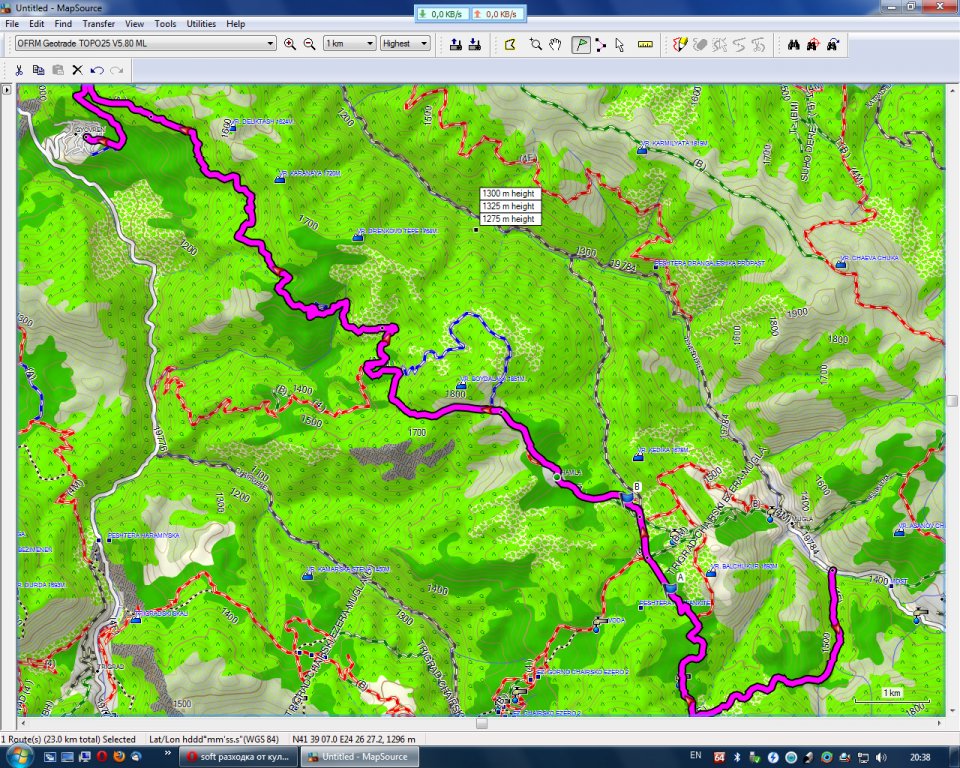Toggle the Waypoint flag tool
This screenshot has height=768, width=960.
[581, 44]
